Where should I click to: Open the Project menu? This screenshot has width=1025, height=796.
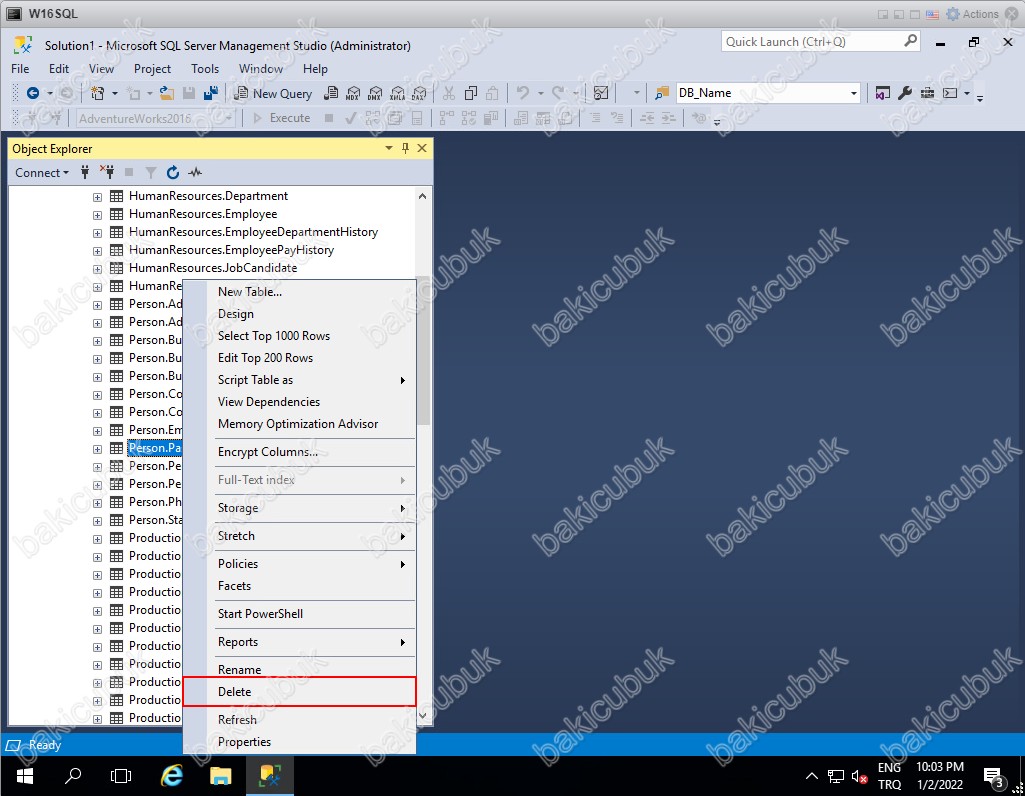point(152,69)
